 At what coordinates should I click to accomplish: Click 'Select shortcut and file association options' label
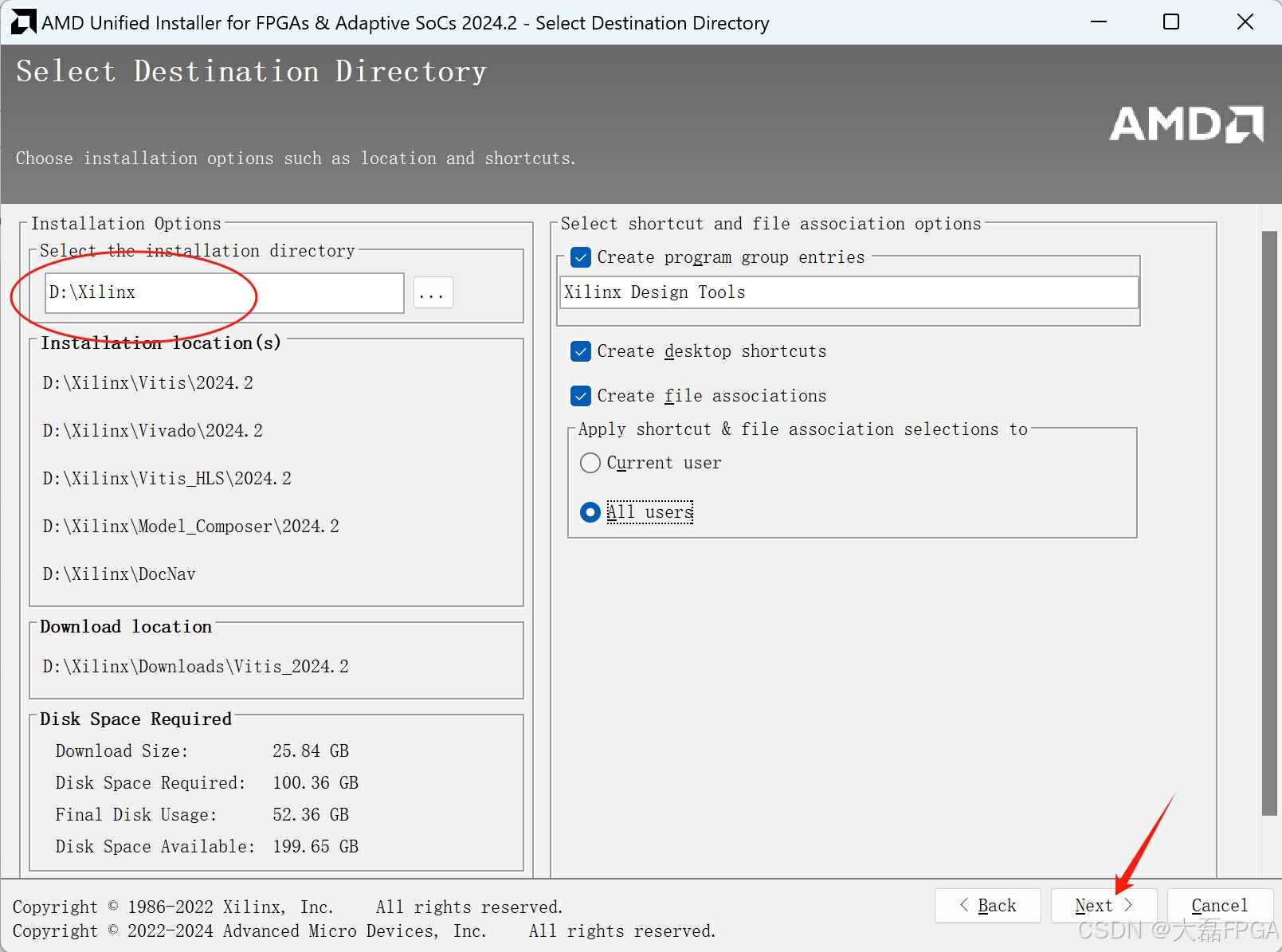[x=770, y=224]
